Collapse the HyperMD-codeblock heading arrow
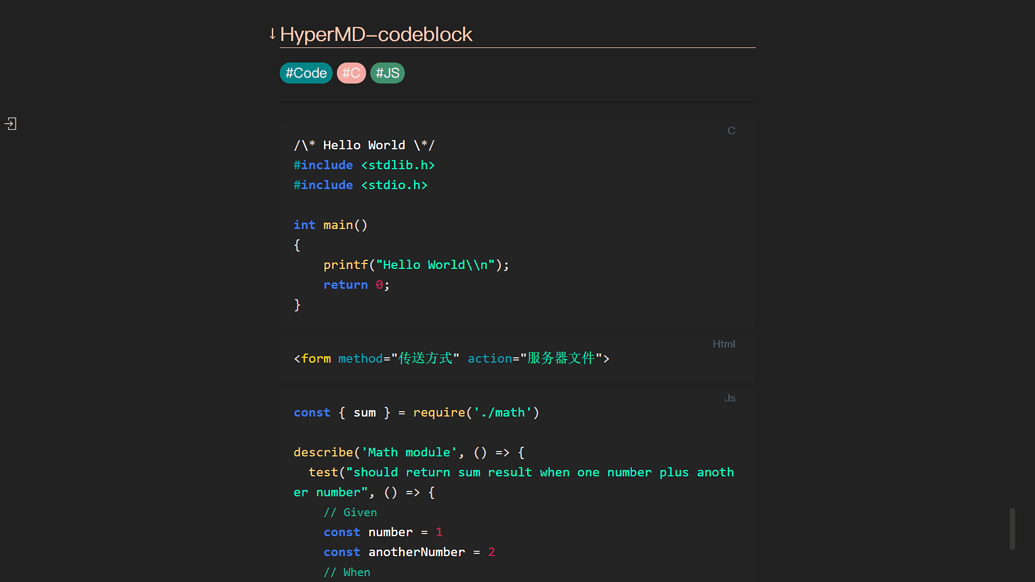 272,34
